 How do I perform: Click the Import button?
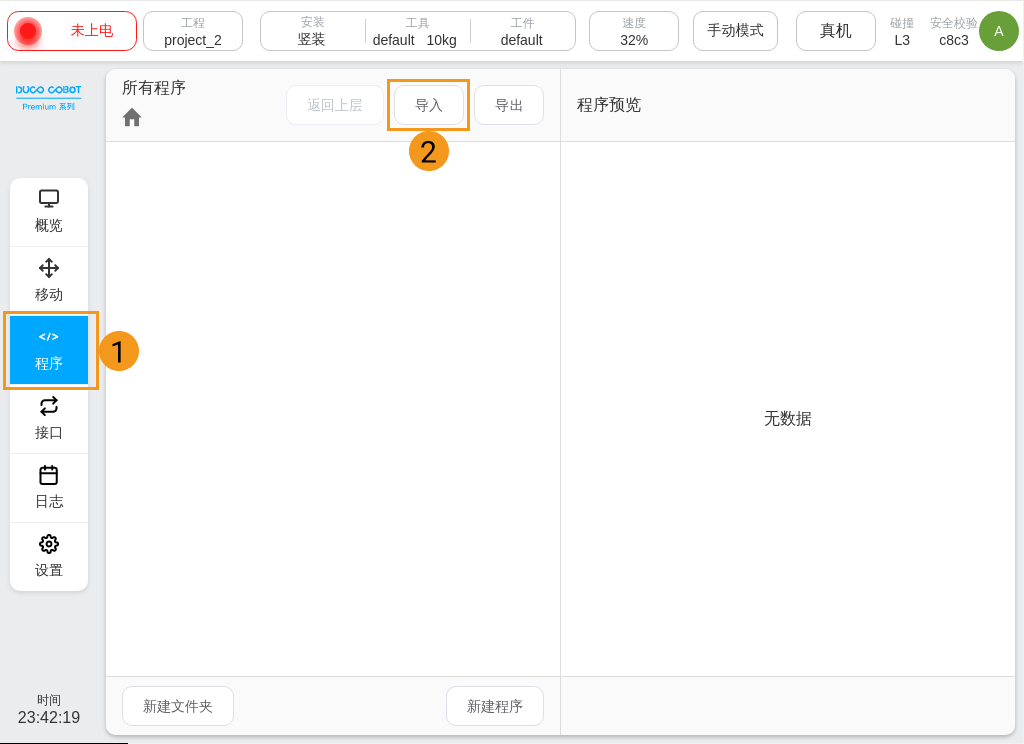pyautogui.click(x=428, y=105)
